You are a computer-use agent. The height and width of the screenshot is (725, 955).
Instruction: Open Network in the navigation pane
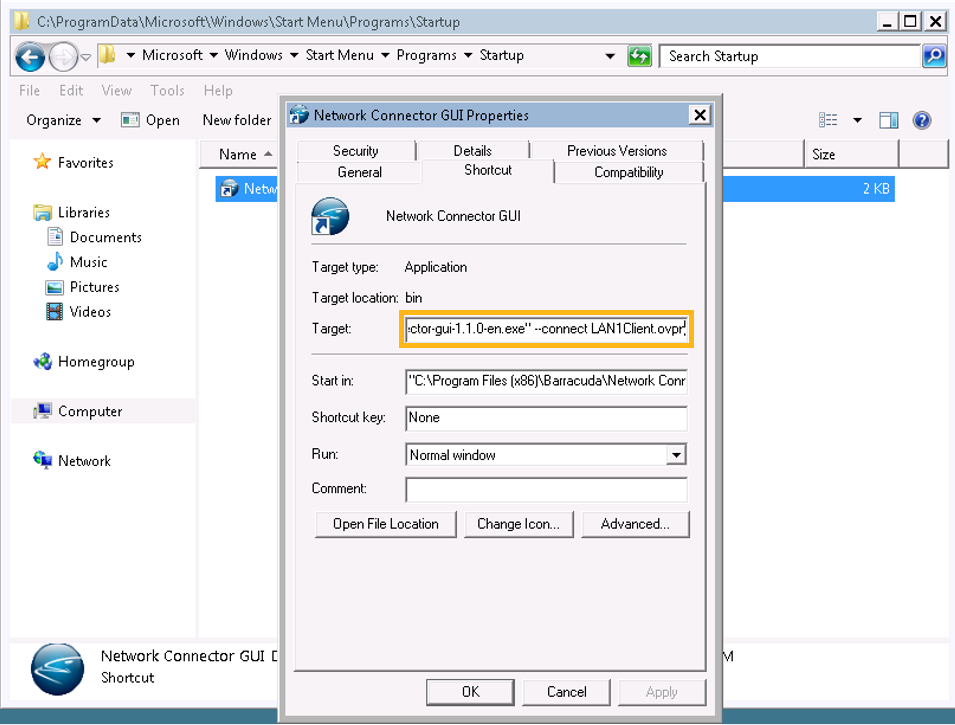(x=84, y=461)
